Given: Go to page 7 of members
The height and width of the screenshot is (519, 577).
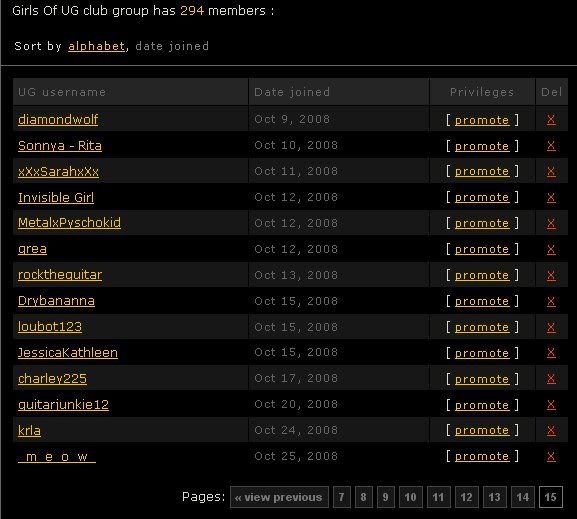Looking at the screenshot, I should pos(341,497).
